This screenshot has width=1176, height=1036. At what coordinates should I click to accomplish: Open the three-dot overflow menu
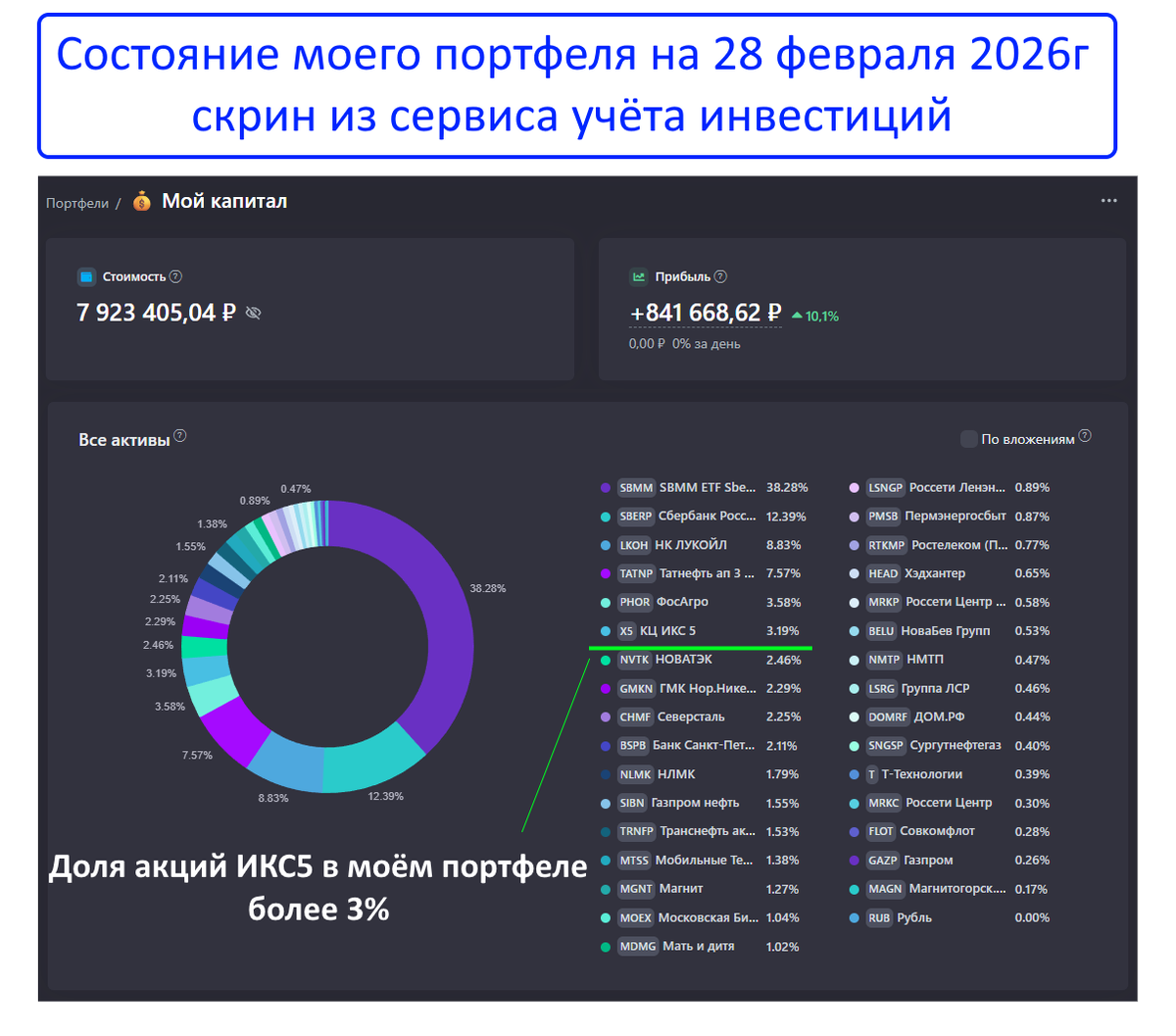(1108, 200)
